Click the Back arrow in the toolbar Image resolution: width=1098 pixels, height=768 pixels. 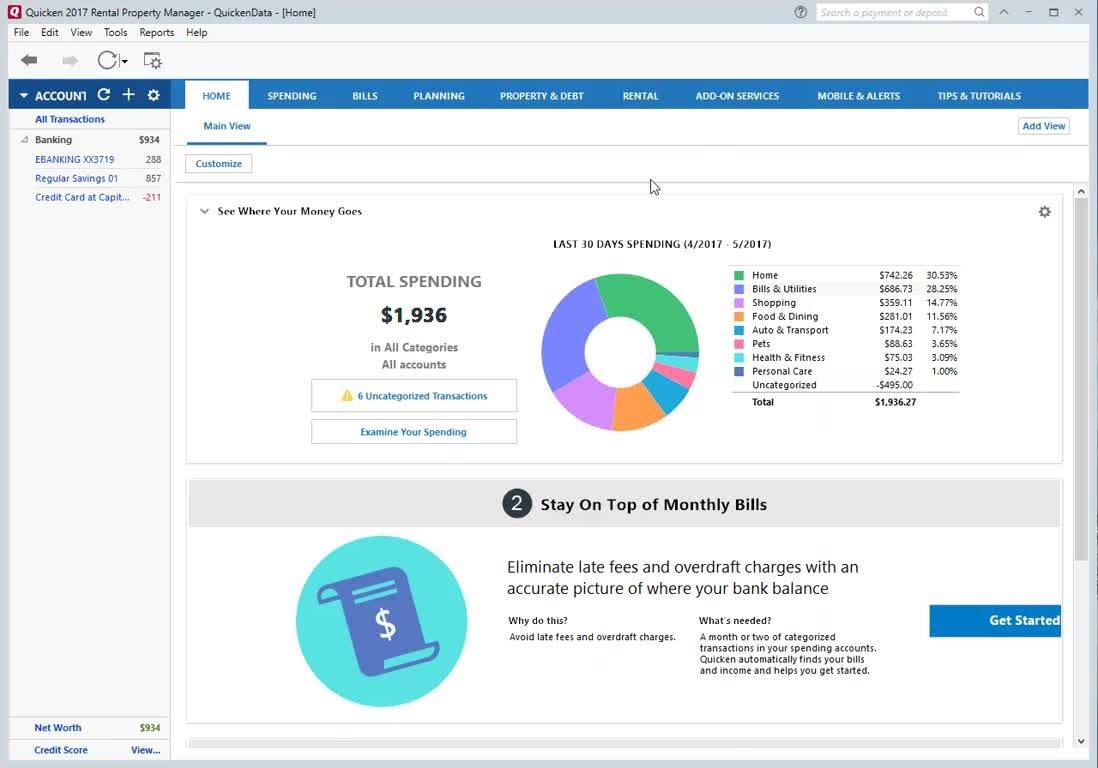[x=29, y=61]
